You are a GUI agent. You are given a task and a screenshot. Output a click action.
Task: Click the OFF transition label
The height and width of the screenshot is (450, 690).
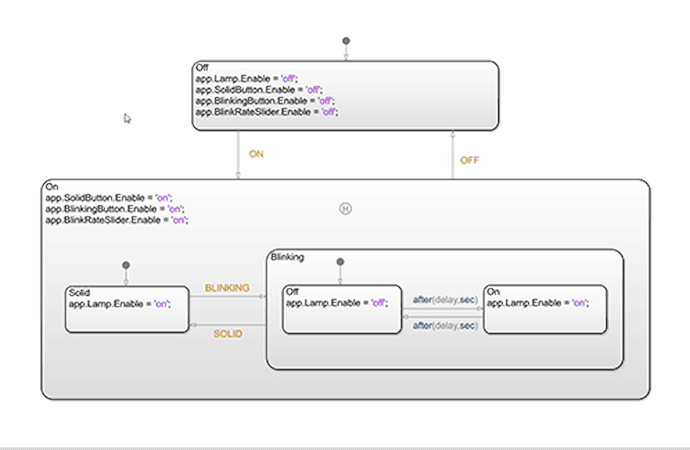(469, 160)
